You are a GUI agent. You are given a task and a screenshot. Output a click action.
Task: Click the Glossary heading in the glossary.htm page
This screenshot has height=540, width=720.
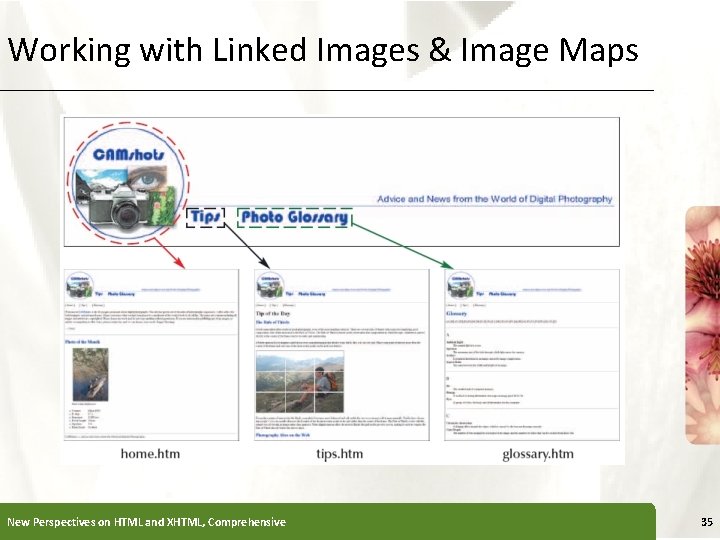tap(456, 314)
